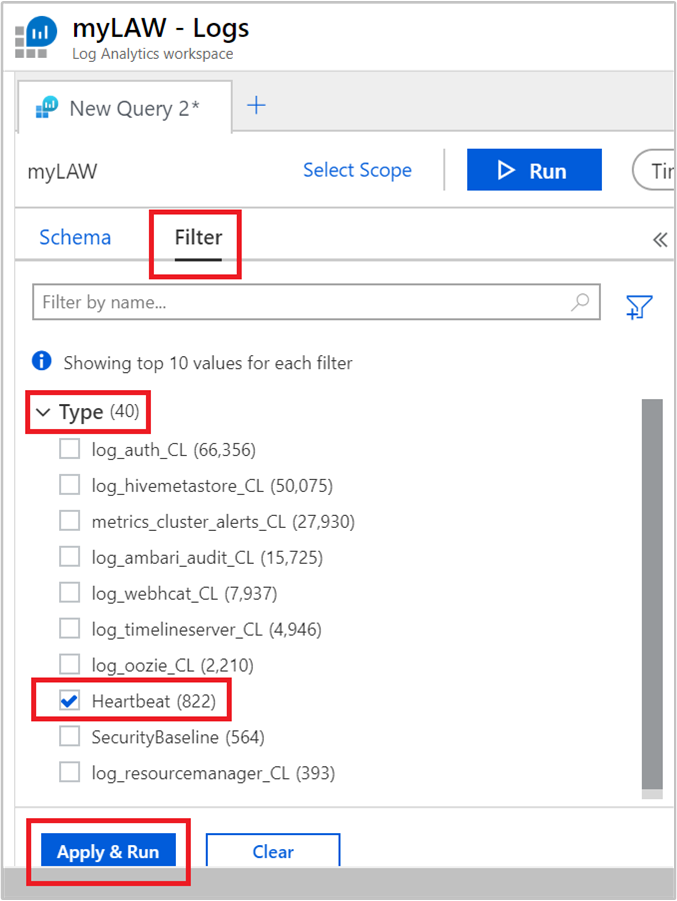Open a new query tab with the plus icon
Screen dimensions: 677x901
[x=258, y=103]
